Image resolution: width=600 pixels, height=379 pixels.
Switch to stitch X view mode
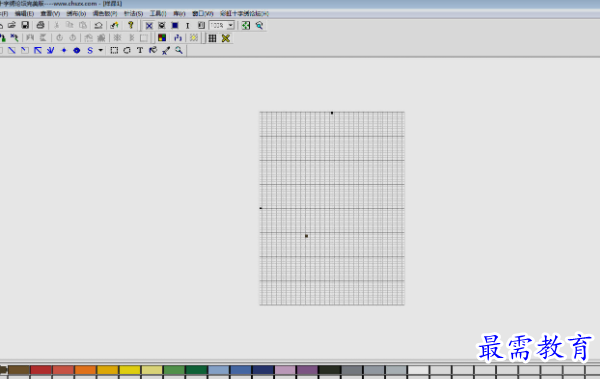tap(149, 26)
